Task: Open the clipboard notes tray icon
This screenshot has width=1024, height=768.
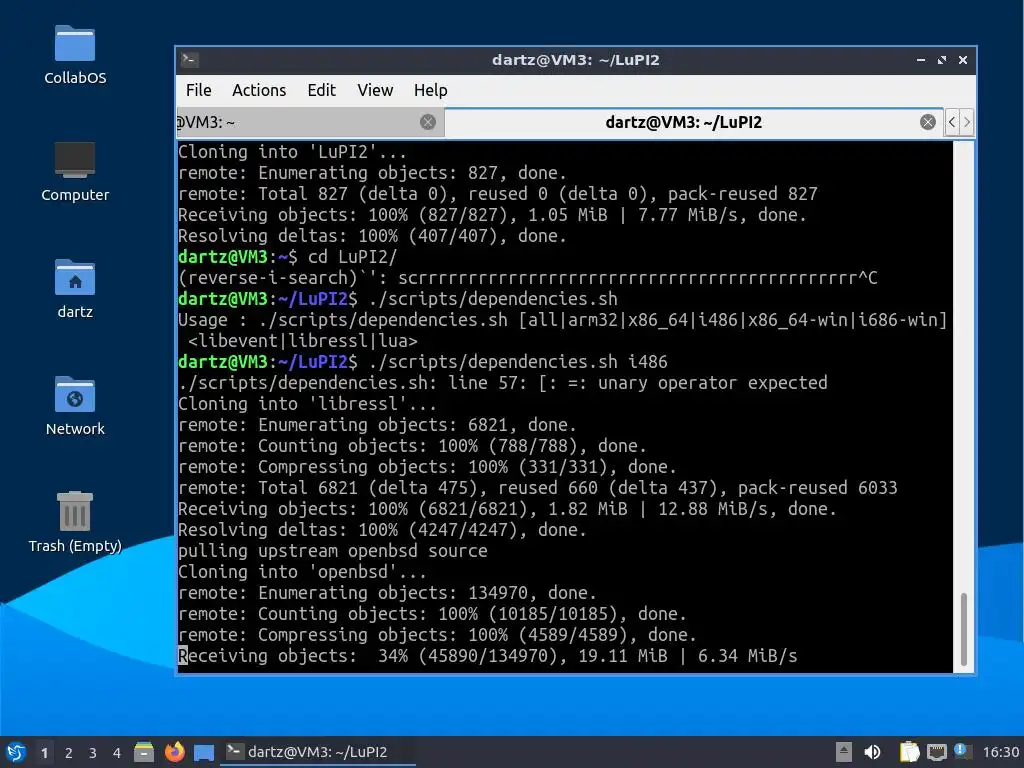Action: point(909,752)
